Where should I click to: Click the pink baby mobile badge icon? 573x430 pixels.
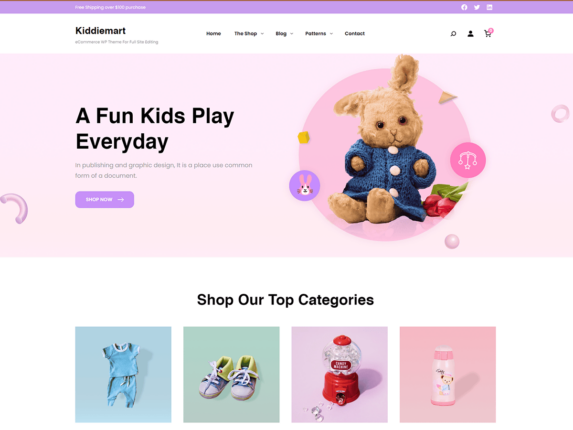coord(468,160)
